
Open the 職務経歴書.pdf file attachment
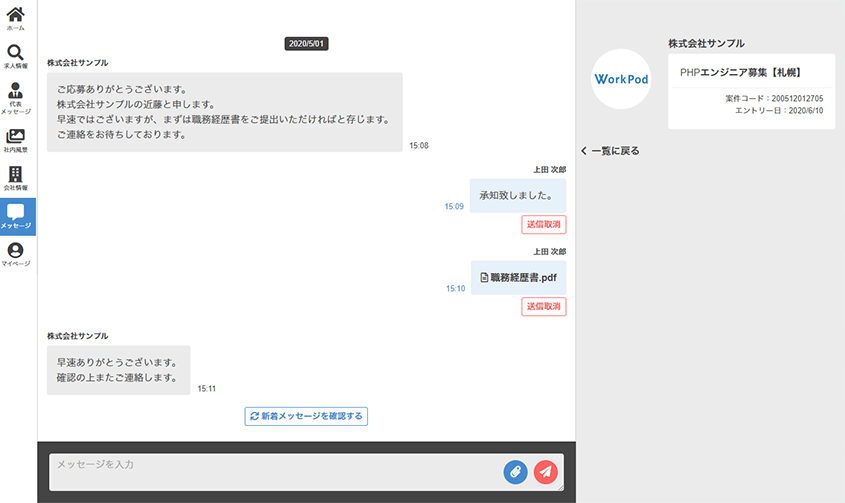[518, 277]
